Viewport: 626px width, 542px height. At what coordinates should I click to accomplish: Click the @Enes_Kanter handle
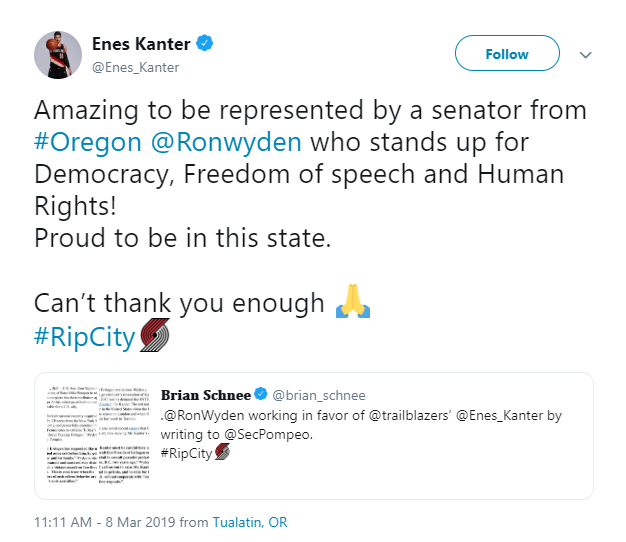tap(135, 67)
